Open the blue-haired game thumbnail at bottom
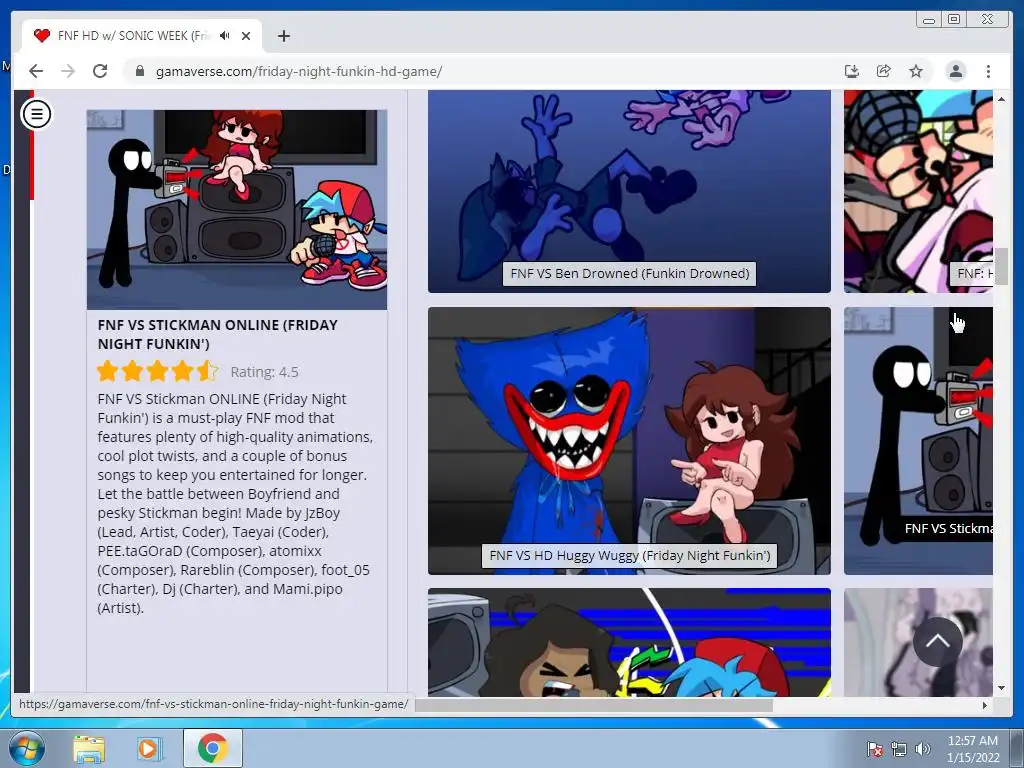The height and width of the screenshot is (768, 1024). pyautogui.click(x=629, y=642)
